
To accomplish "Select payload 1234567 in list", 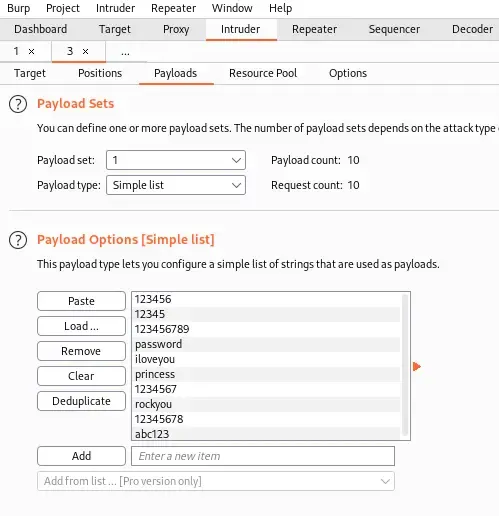I will click(x=266, y=389).
